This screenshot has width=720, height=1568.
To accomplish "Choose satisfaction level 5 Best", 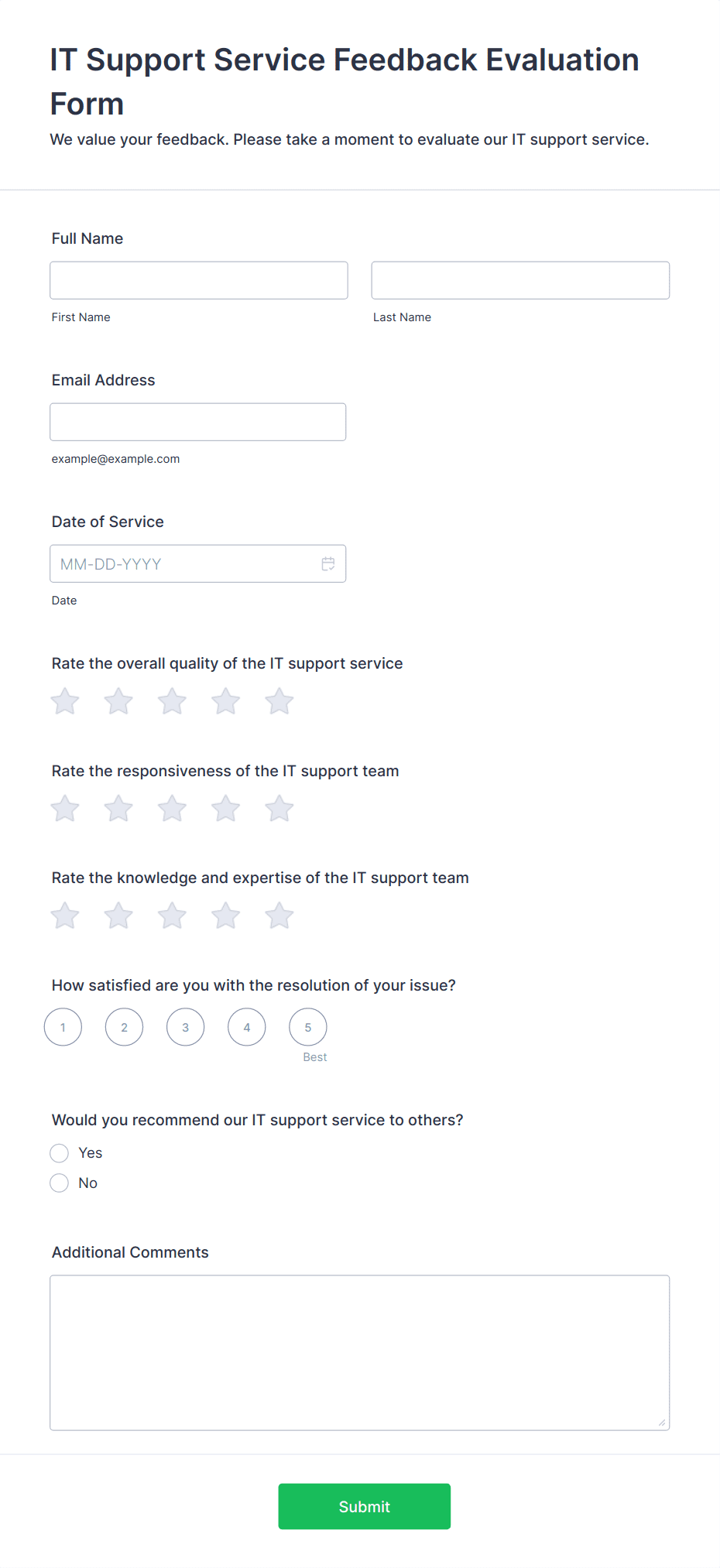I will (308, 1027).
